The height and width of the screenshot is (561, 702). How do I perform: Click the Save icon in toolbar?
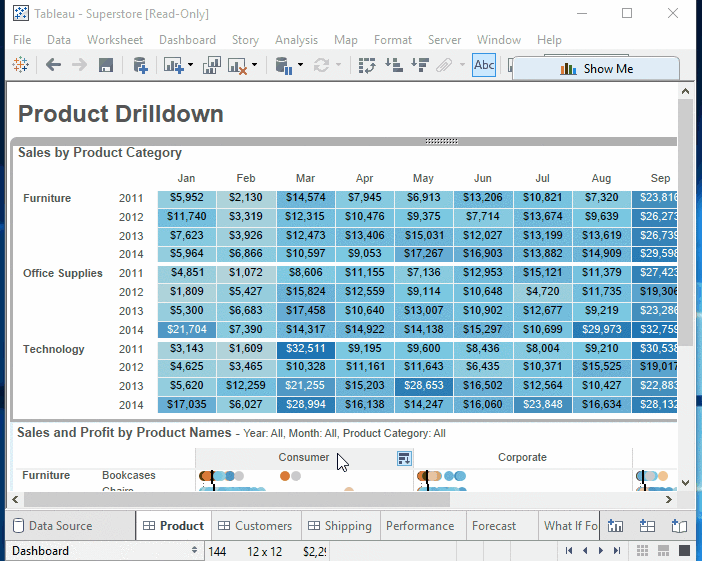click(106, 66)
